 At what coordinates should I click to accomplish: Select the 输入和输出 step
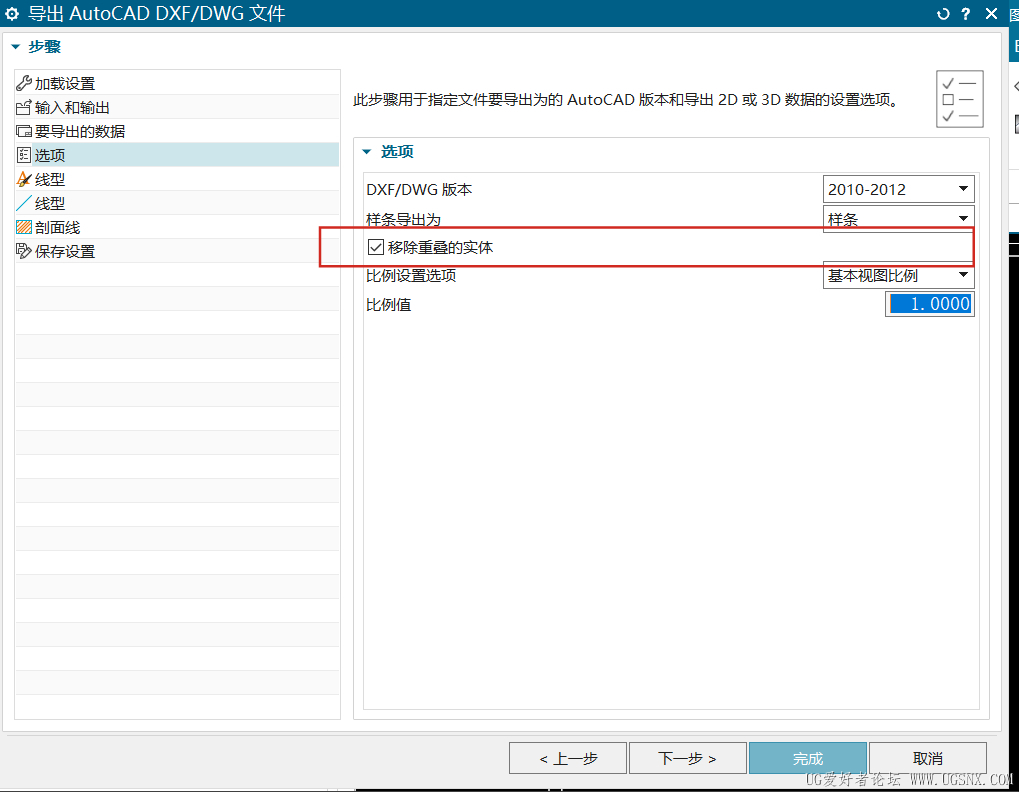(177, 107)
